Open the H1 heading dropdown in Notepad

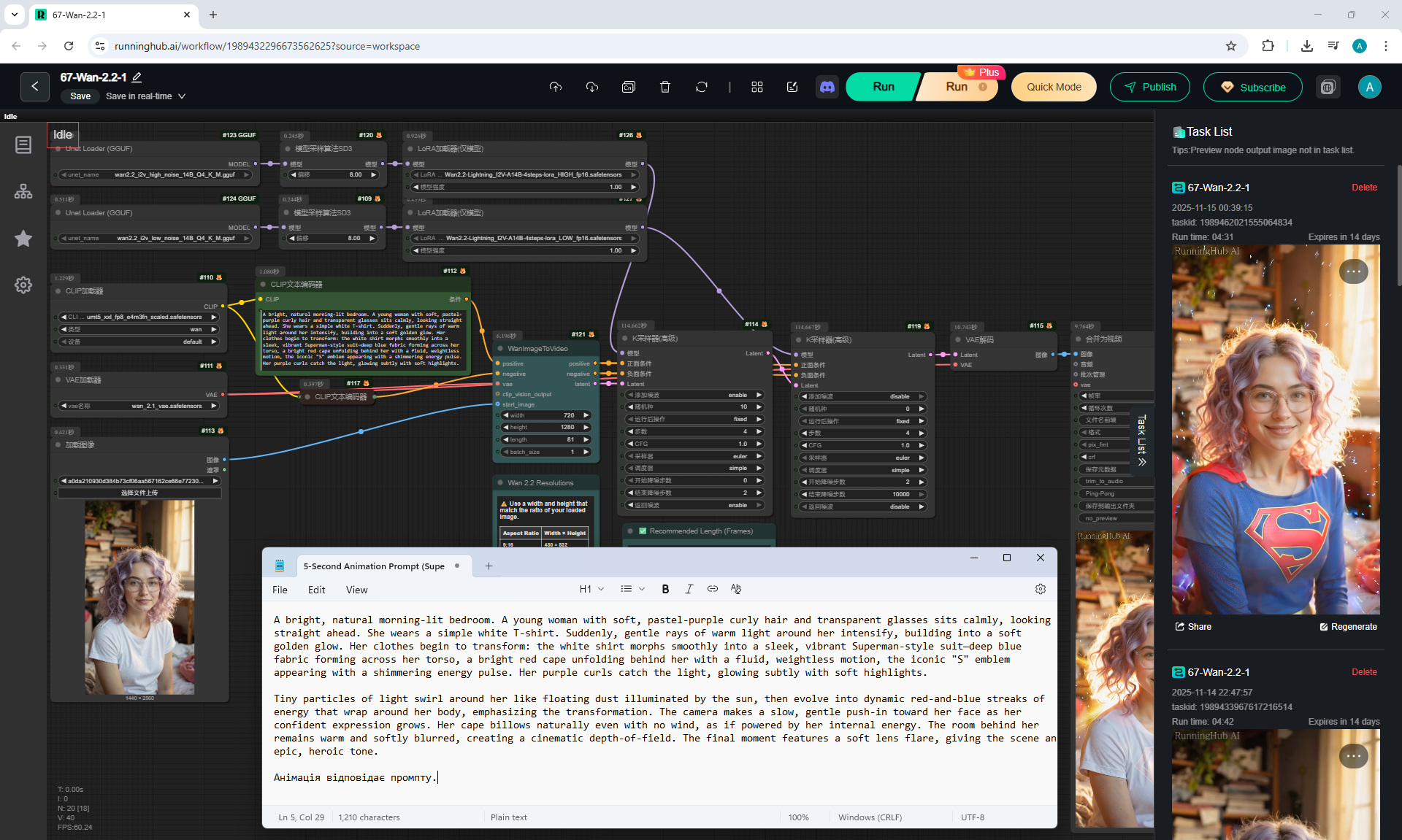click(591, 589)
